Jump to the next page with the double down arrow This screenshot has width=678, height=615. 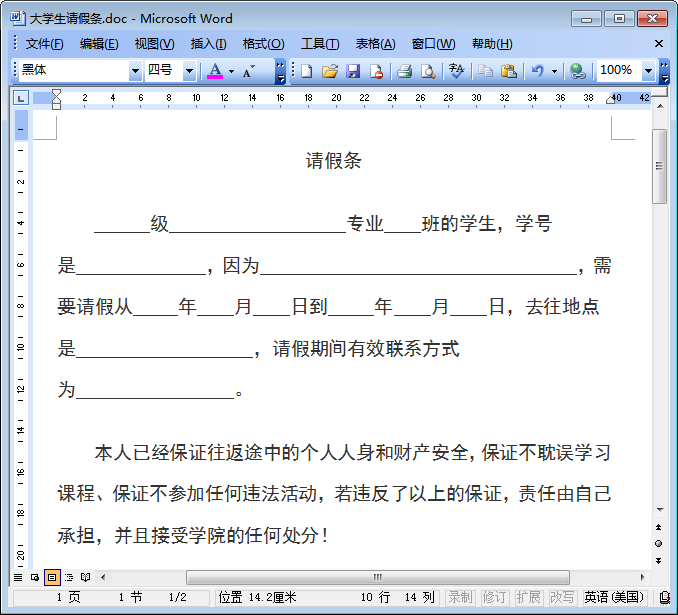(x=659, y=561)
